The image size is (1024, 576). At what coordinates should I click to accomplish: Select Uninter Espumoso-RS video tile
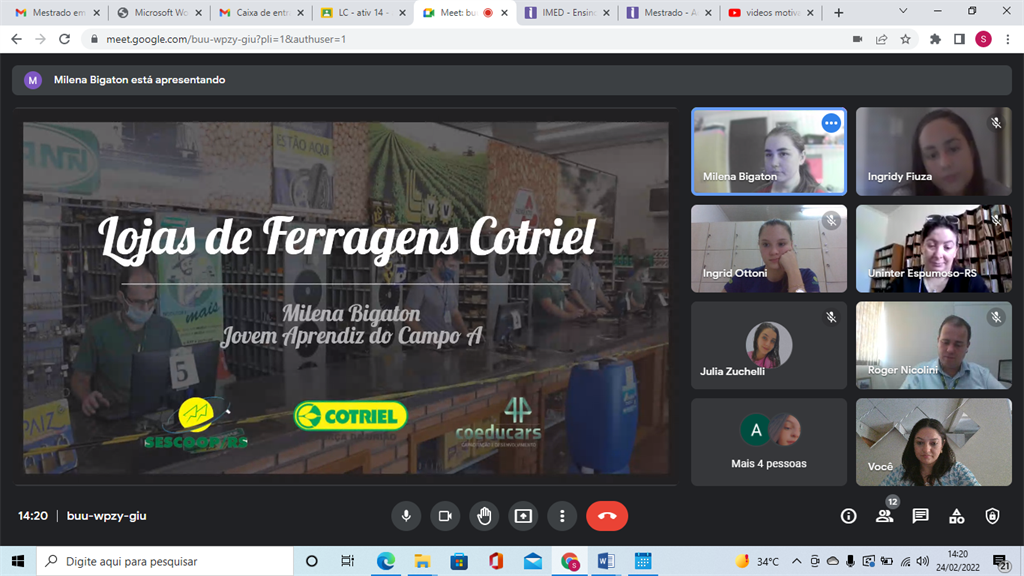pos(934,248)
